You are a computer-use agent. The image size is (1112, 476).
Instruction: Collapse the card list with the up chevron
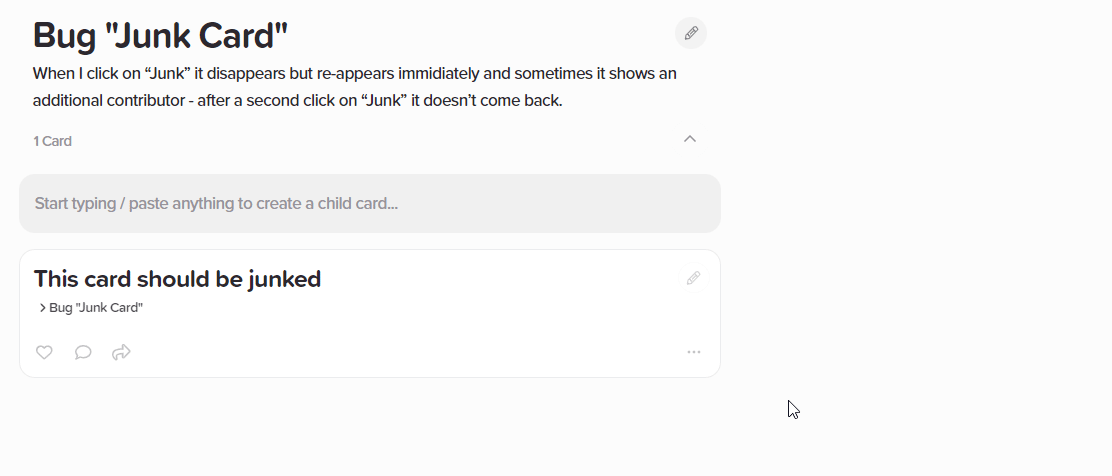coord(690,139)
